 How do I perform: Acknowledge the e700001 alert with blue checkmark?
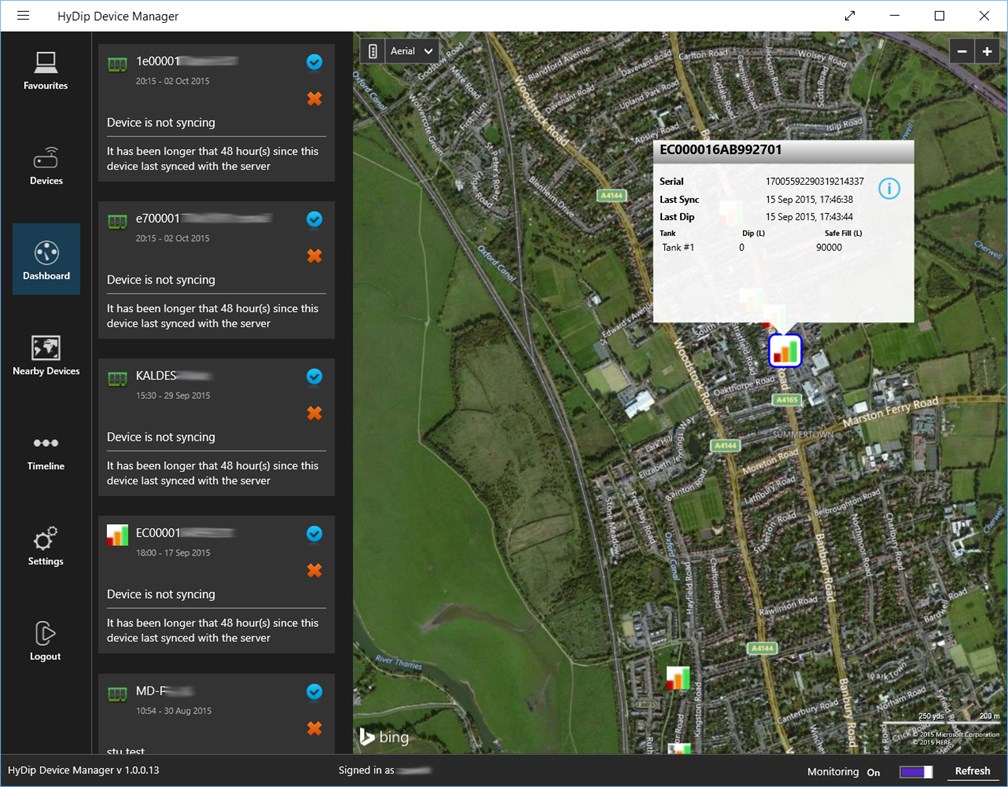pos(314,219)
